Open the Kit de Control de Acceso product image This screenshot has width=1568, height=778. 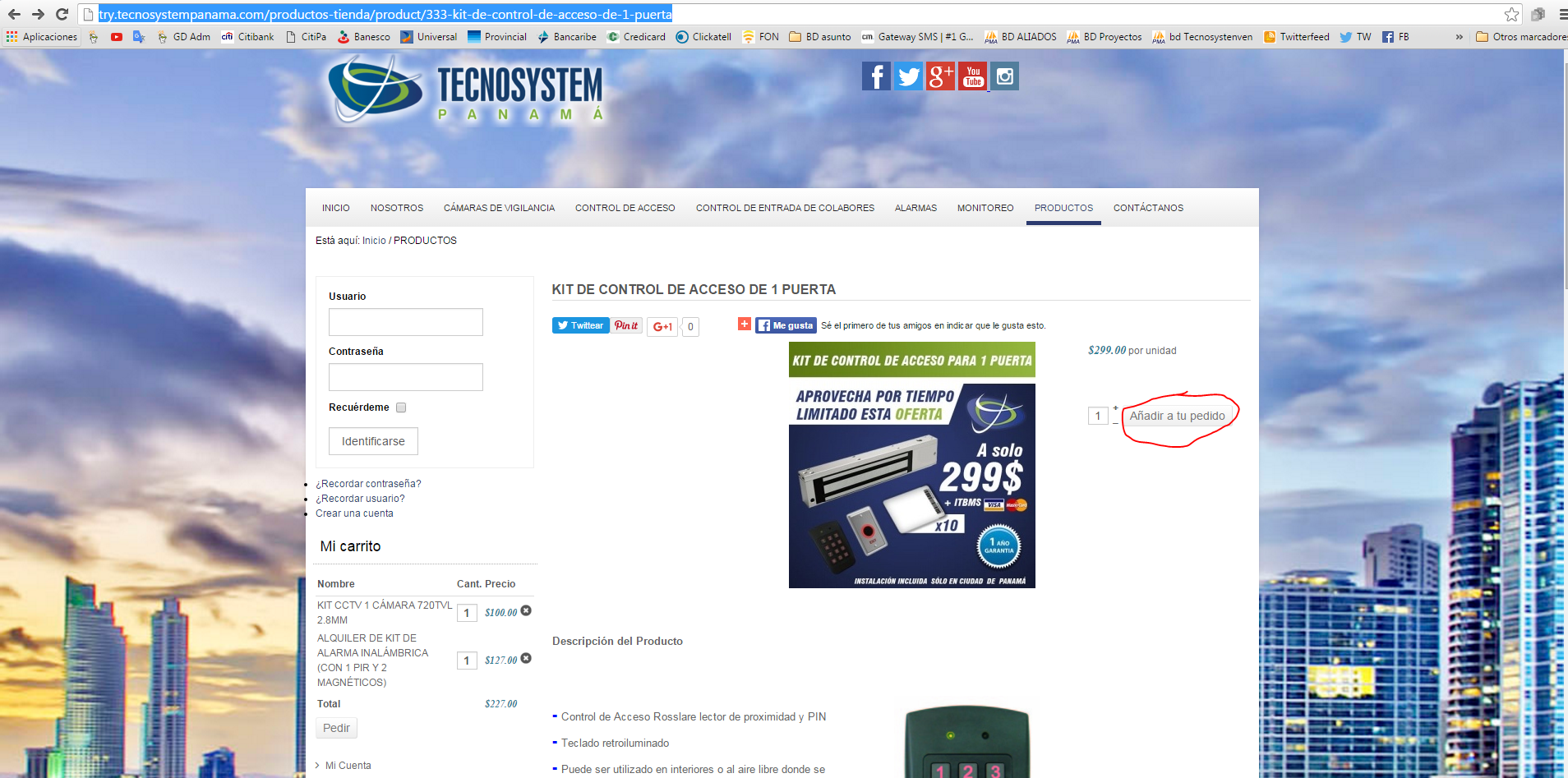(x=912, y=465)
